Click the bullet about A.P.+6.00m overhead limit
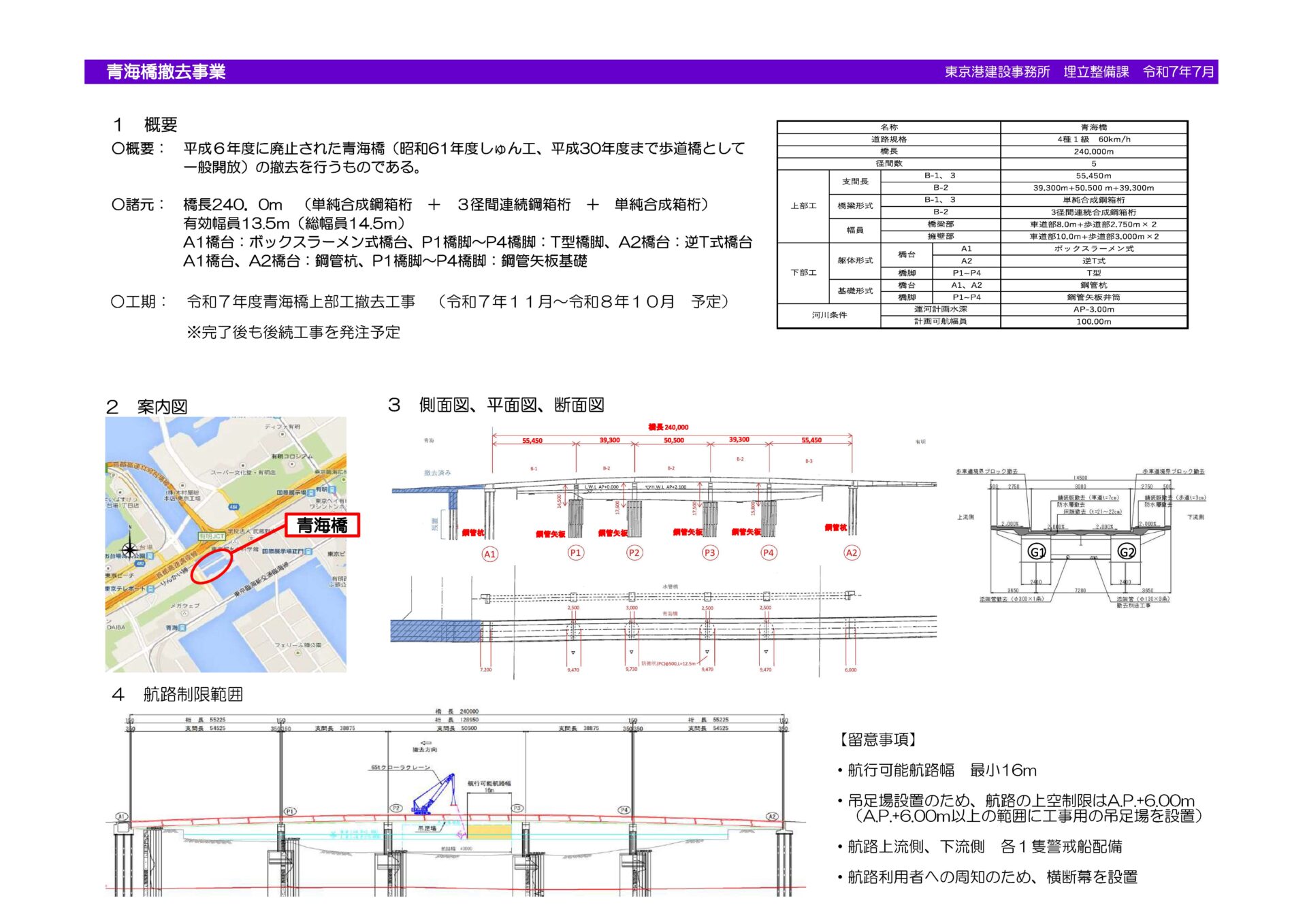Screen dimensions: 1307x924 click(x=1020, y=808)
